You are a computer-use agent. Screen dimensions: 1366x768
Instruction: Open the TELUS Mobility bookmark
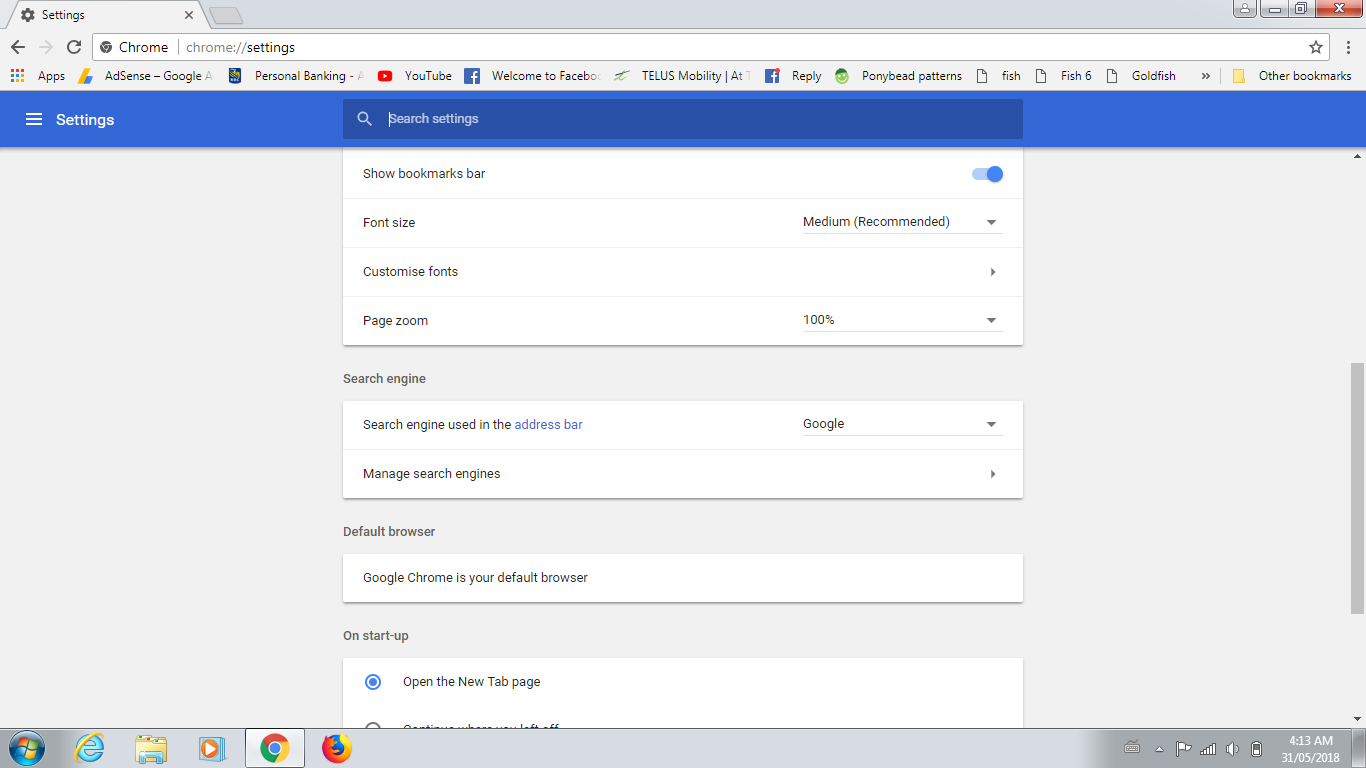click(682, 76)
